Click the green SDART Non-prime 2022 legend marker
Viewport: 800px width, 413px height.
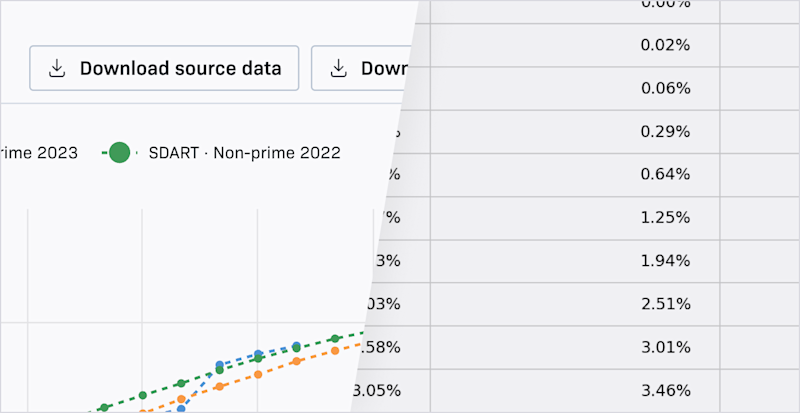119,153
